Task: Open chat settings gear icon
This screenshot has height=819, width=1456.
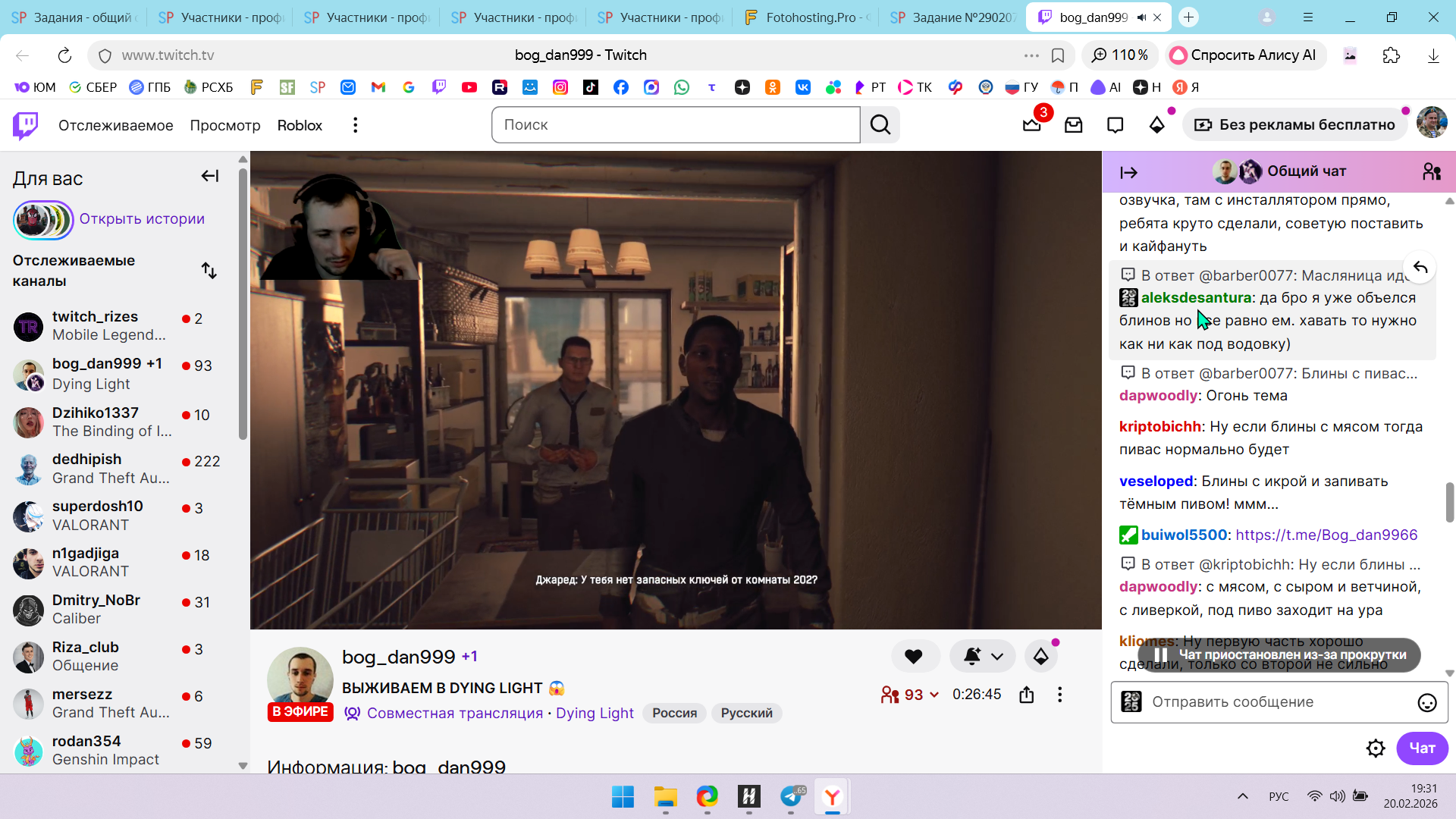Action: point(1376,748)
